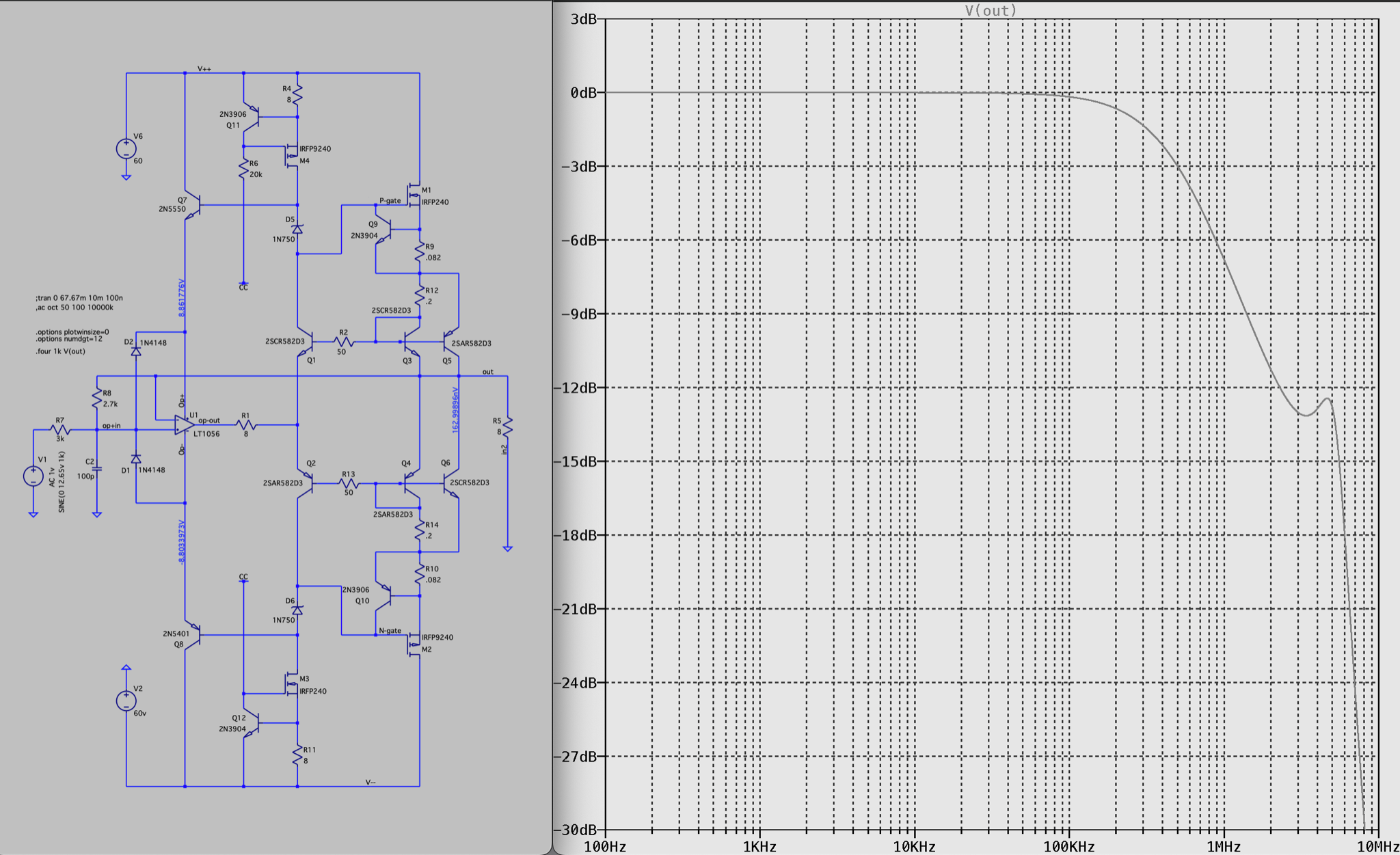The width and height of the screenshot is (1400, 855).
Task: Click the Q8 2N5401 transistor
Action: tap(192, 635)
